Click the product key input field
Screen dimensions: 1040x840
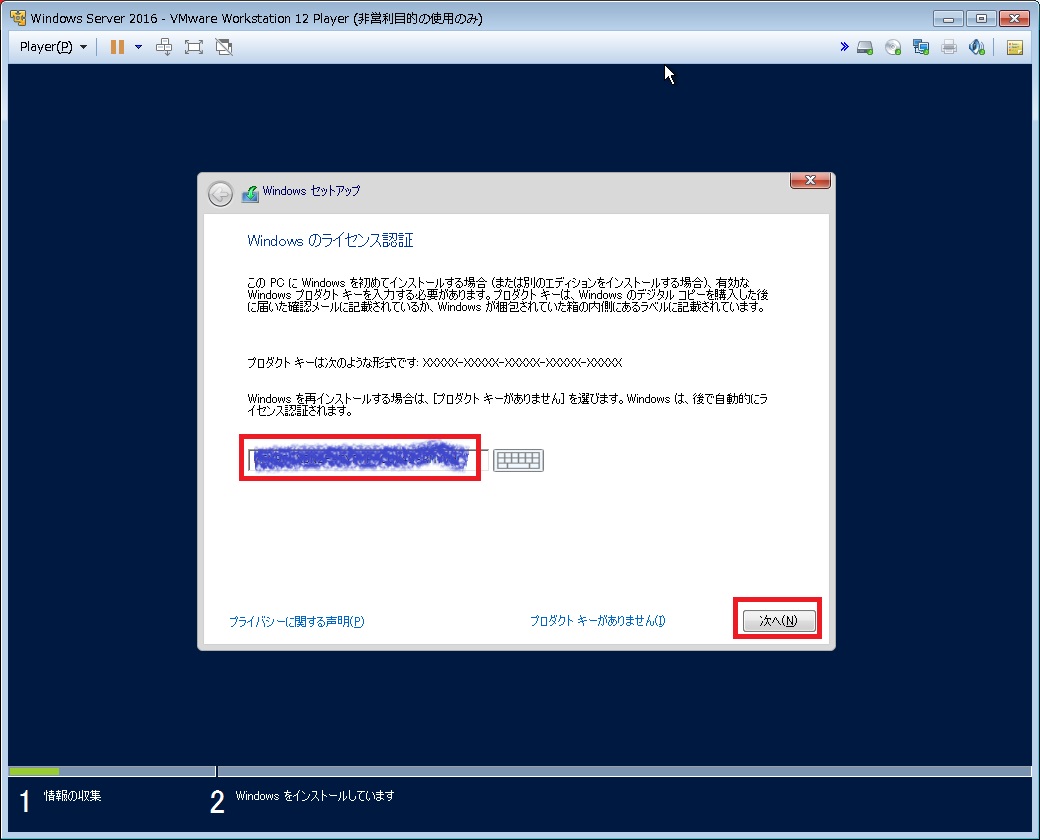pyautogui.click(x=360, y=460)
